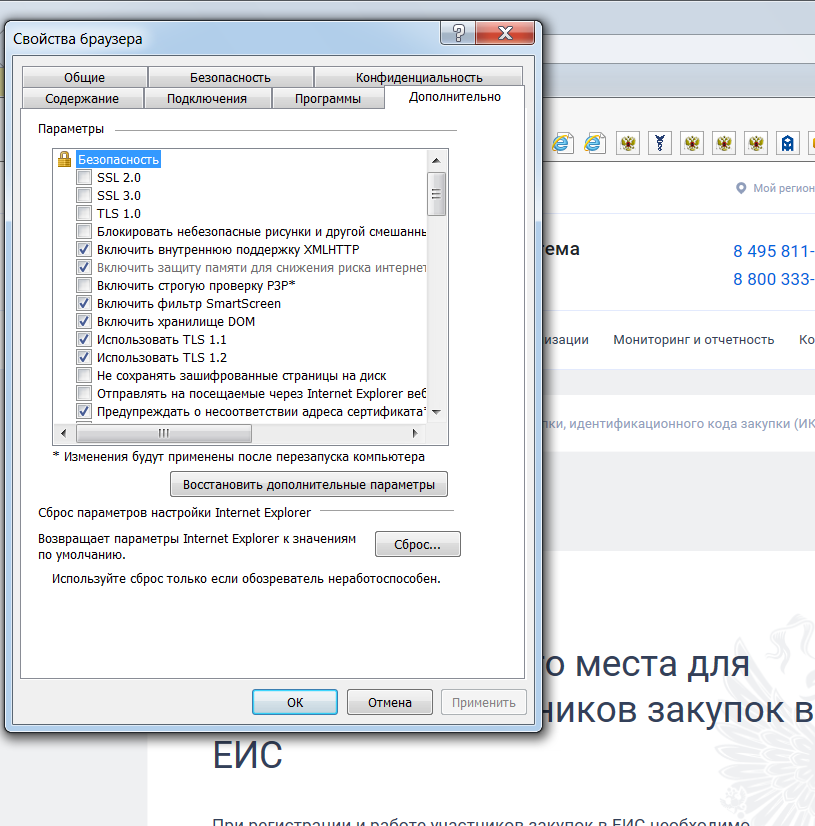Enable the SSL 2.0 checkbox
Image resolution: width=815 pixels, height=826 pixels.
[x=85, y=178]
